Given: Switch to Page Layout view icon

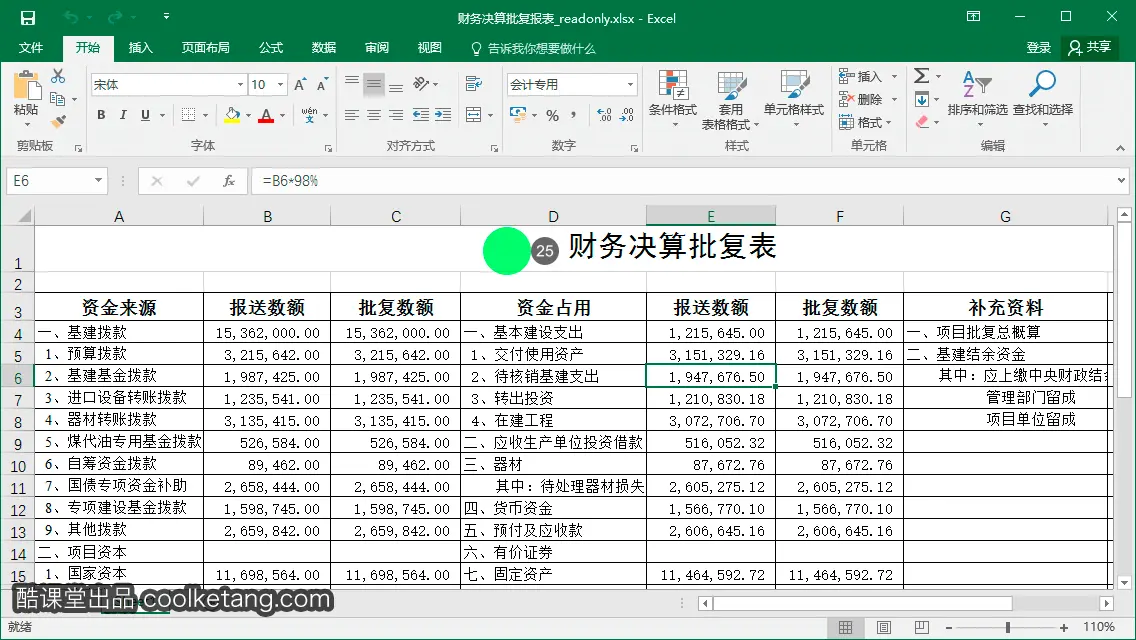Looking at the screenshot, I should 884,628.
